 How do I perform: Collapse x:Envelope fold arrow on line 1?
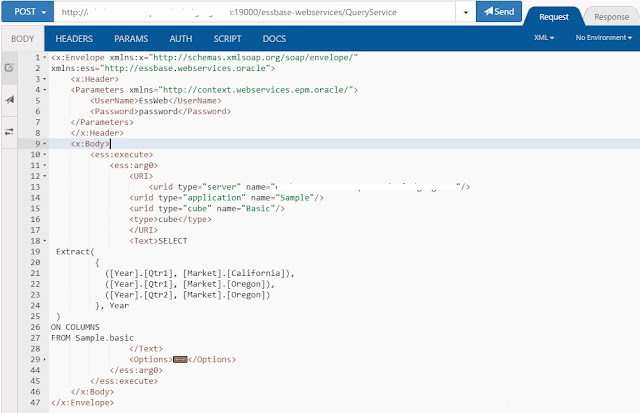tap(44, 58)
